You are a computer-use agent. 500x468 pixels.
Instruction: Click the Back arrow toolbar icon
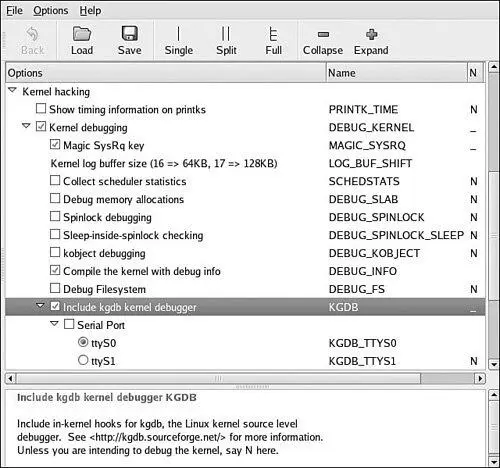[32, 34]
